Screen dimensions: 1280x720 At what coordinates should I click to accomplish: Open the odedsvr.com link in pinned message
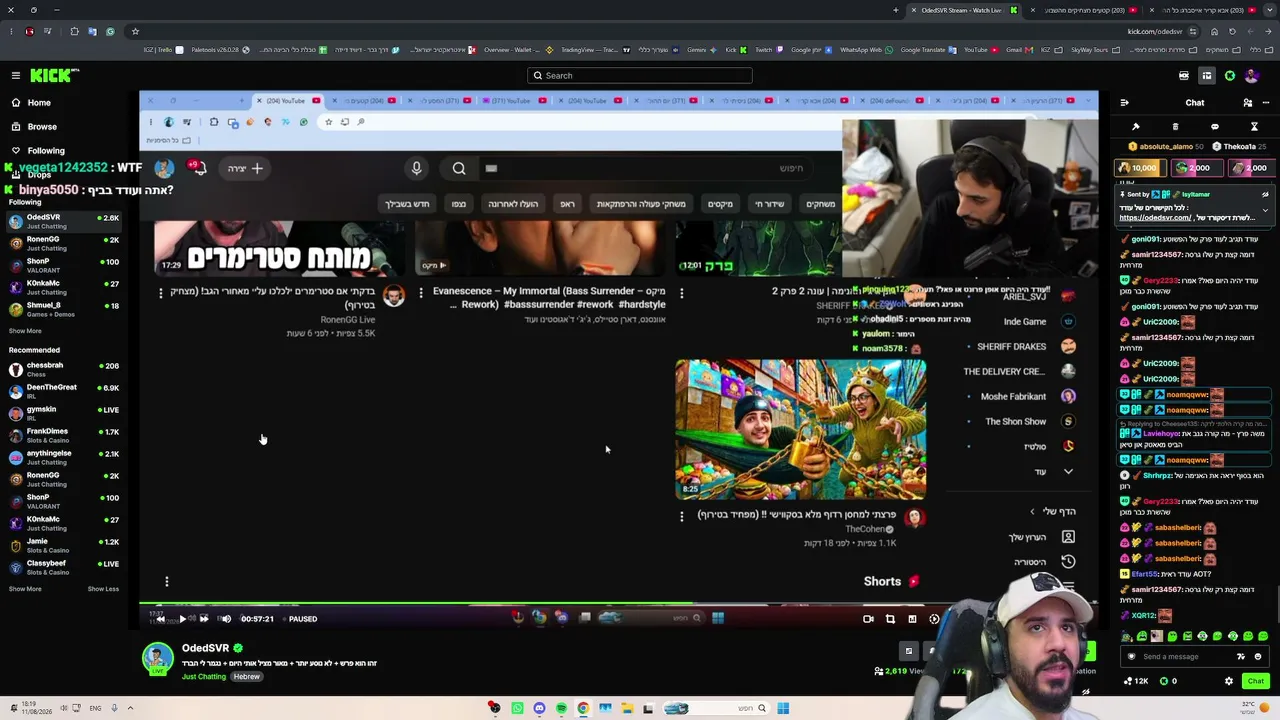pyautogui.click(x=1156, y=218)
